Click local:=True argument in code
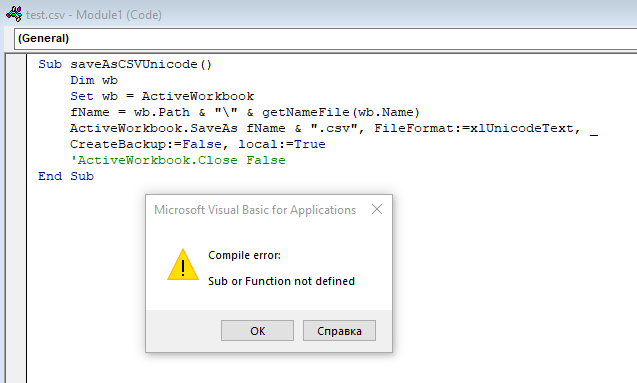The height and width of the screenshot is (383, 637). (x=282, y=144)
